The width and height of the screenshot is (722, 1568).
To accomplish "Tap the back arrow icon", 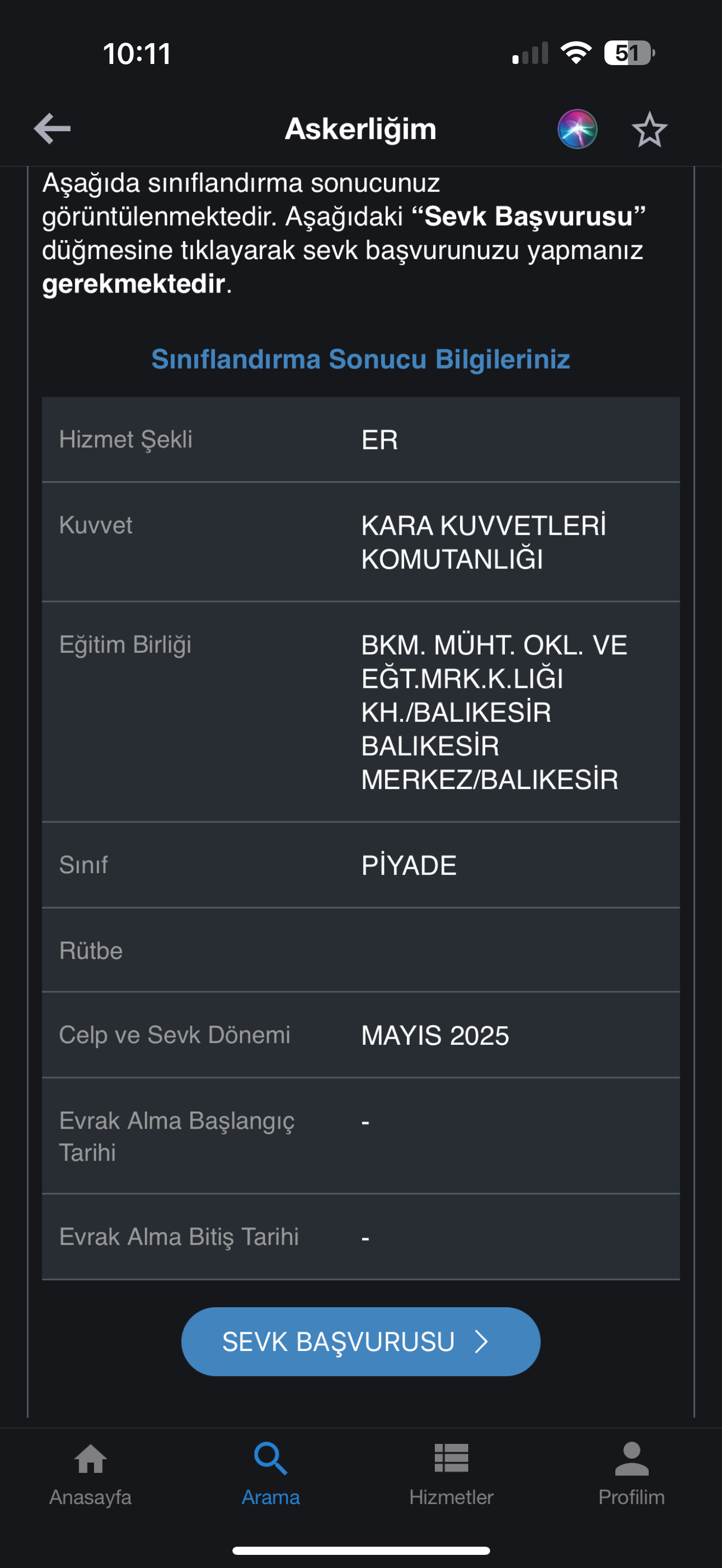I will click(x=53, y=128).
